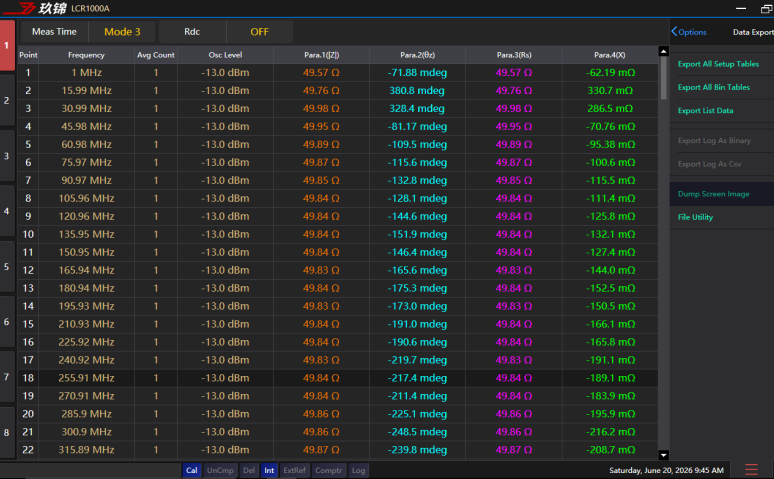Click the Rdc label

point(192,32)
